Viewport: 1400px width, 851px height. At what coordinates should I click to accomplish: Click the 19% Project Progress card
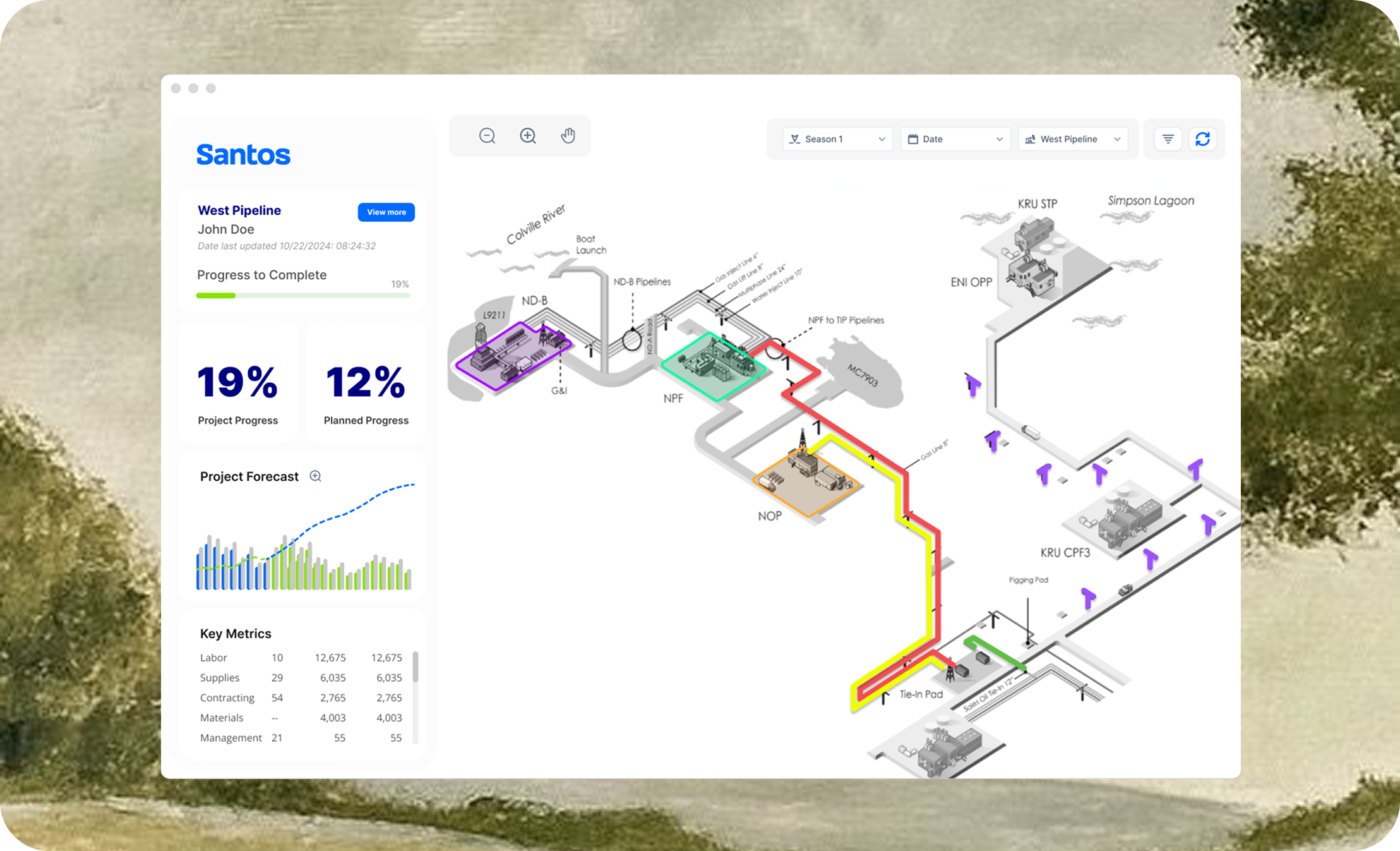pos(237,382)
